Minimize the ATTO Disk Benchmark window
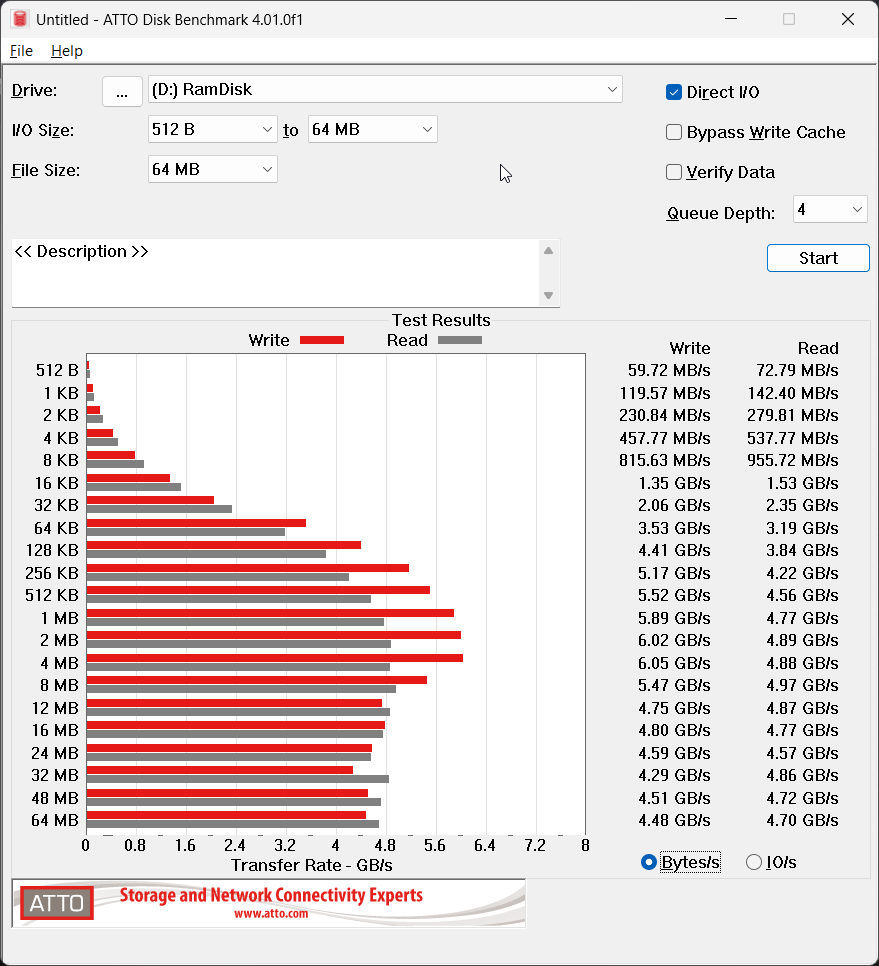879x966 pixels. pyautogui.click(x=731, y=19)
